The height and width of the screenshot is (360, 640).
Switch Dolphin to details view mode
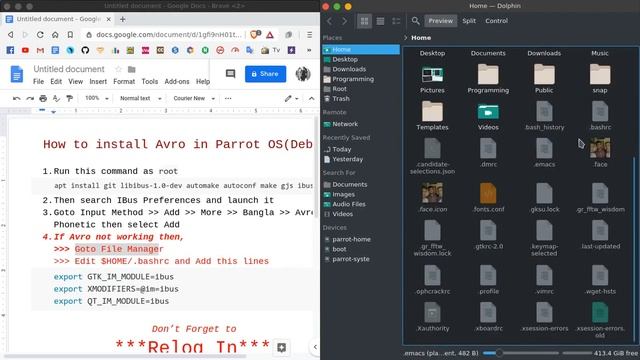tap(396, 21)
